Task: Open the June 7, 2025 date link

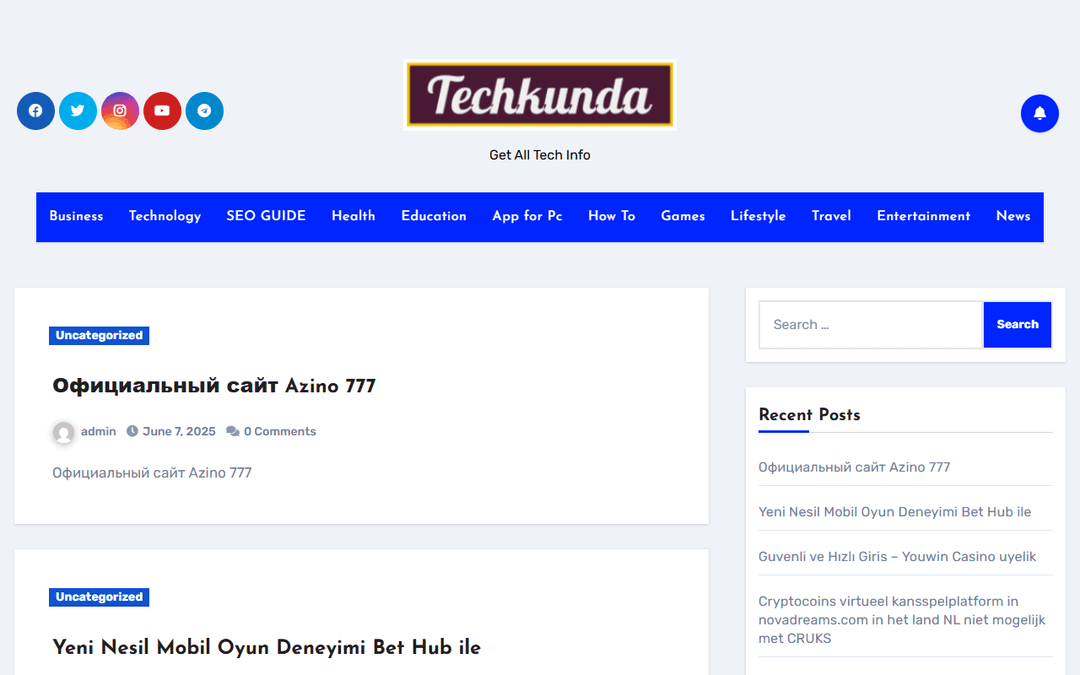Action: coord(179,432)
